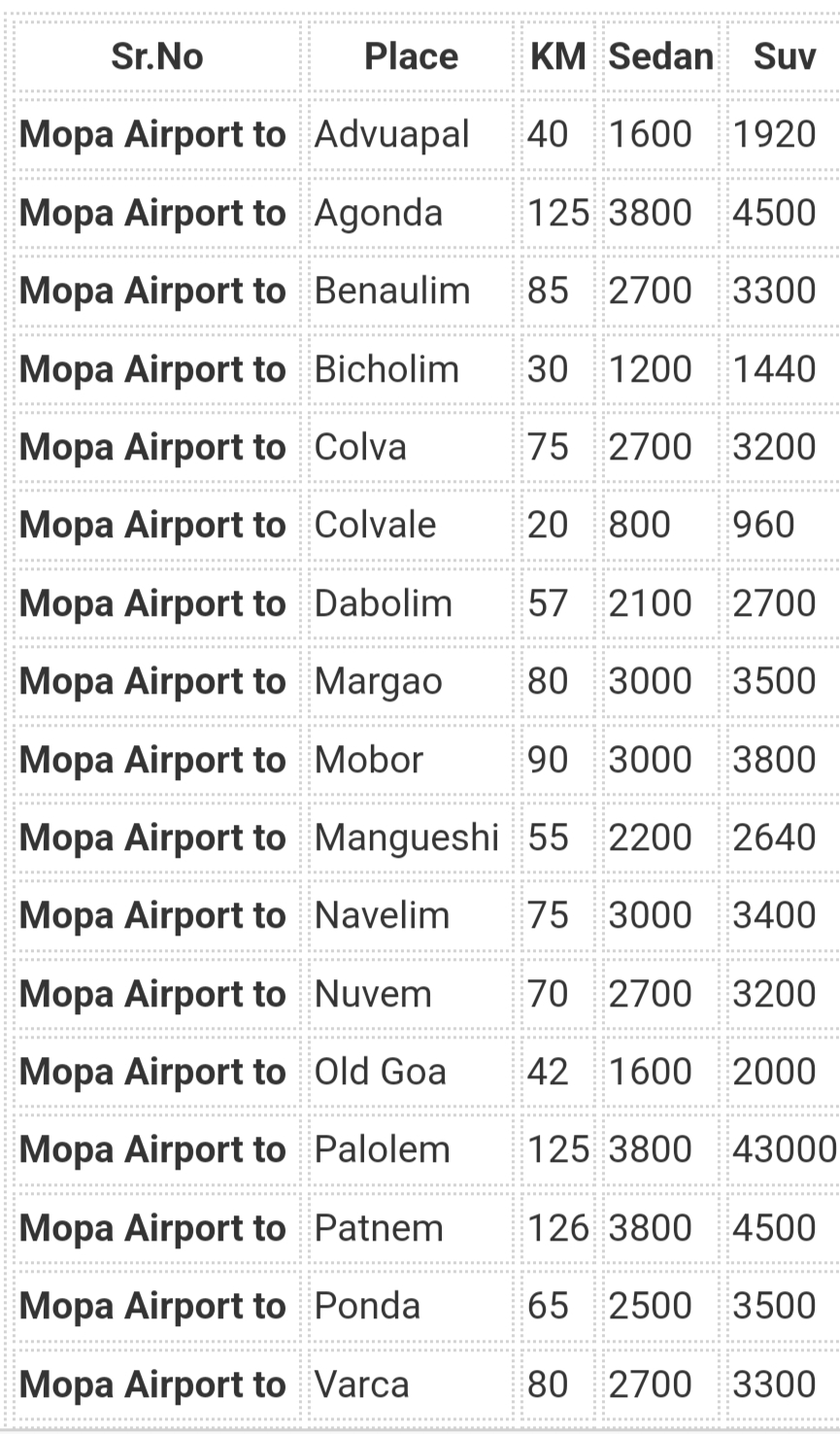Select the Place column header
This screenshot has height=1434, width=840.
[x=411, y=56]
